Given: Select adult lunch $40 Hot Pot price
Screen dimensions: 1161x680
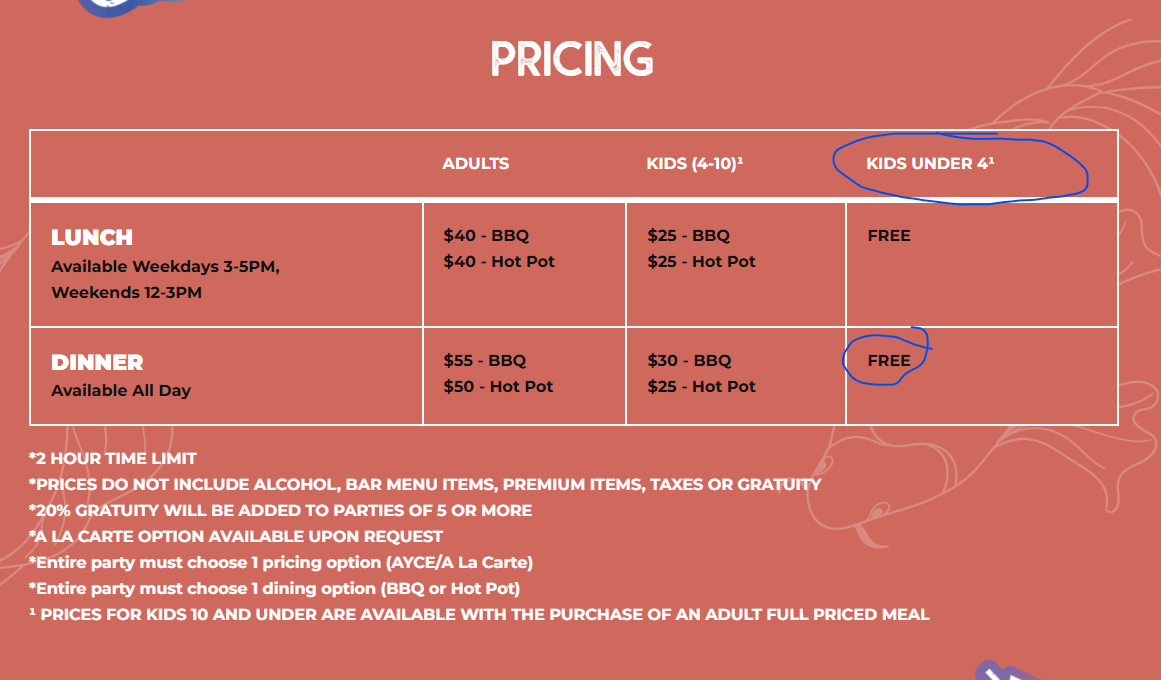Looking at the screenshot, I should pyautogui.click(x=499, y=262).
